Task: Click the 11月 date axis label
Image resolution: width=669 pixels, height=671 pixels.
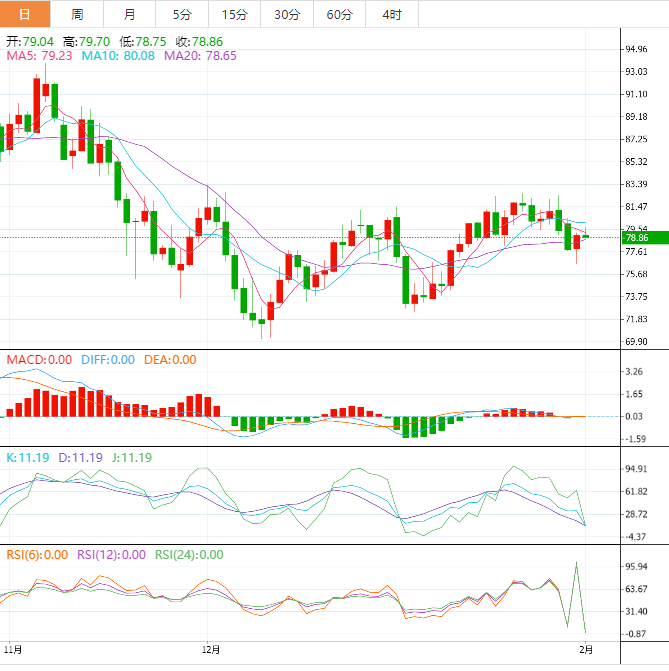Action: 13,650
